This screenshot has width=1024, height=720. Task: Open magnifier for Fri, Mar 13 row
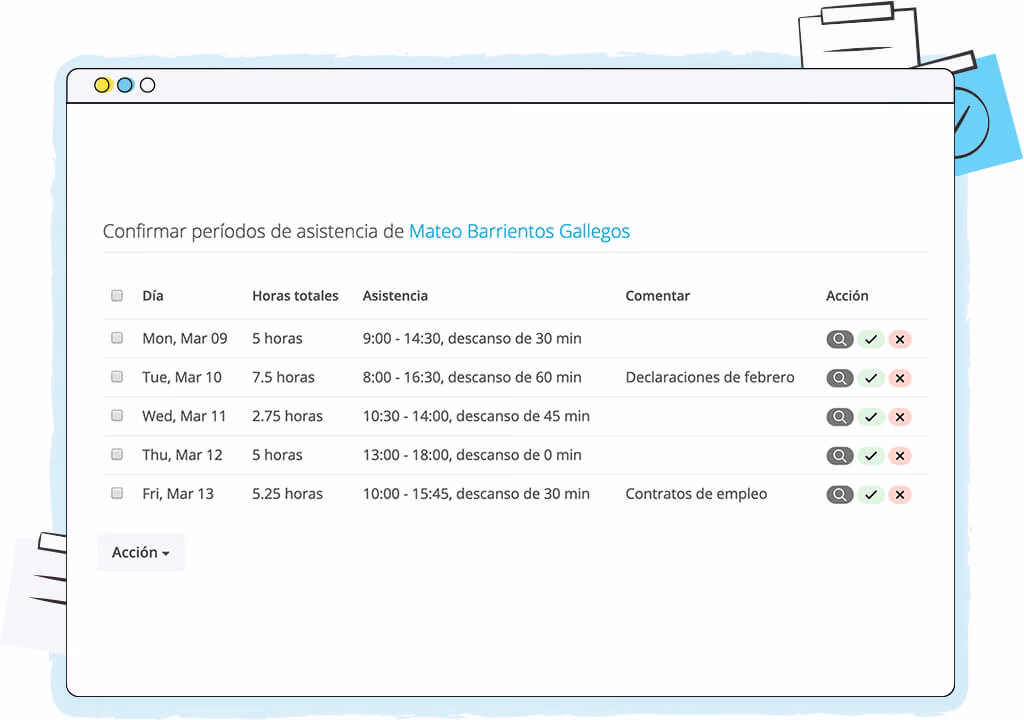[x=839, y=494]
